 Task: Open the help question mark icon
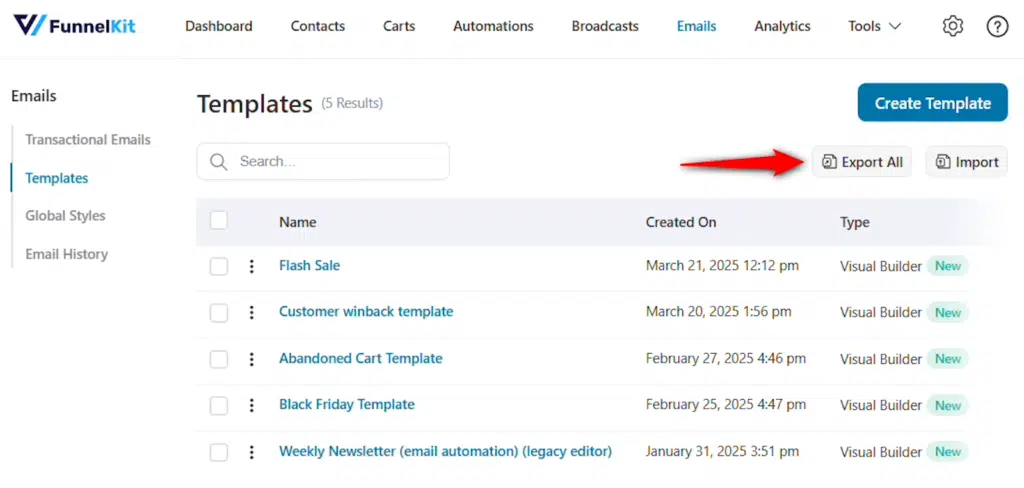(997, 27)
